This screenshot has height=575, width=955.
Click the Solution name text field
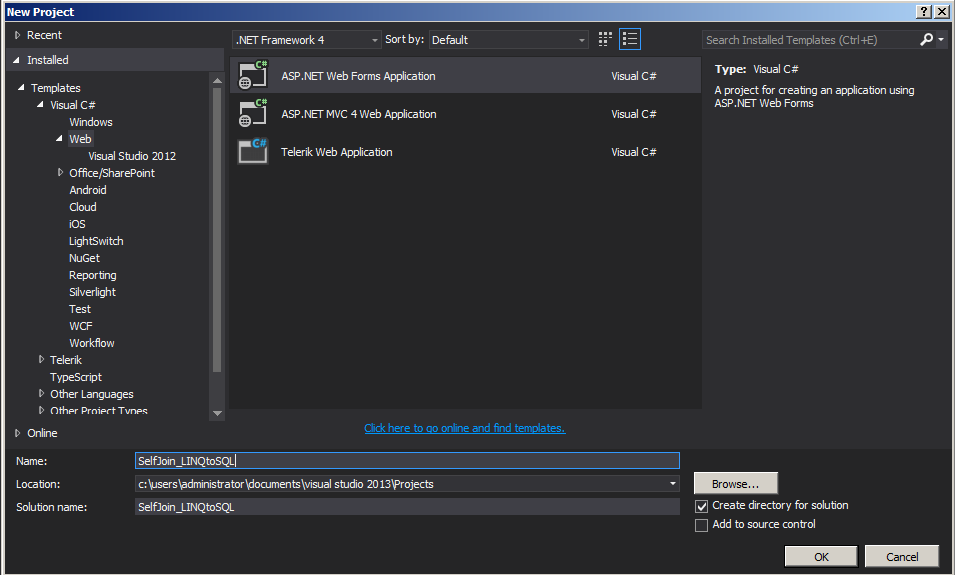click(407, 507)
